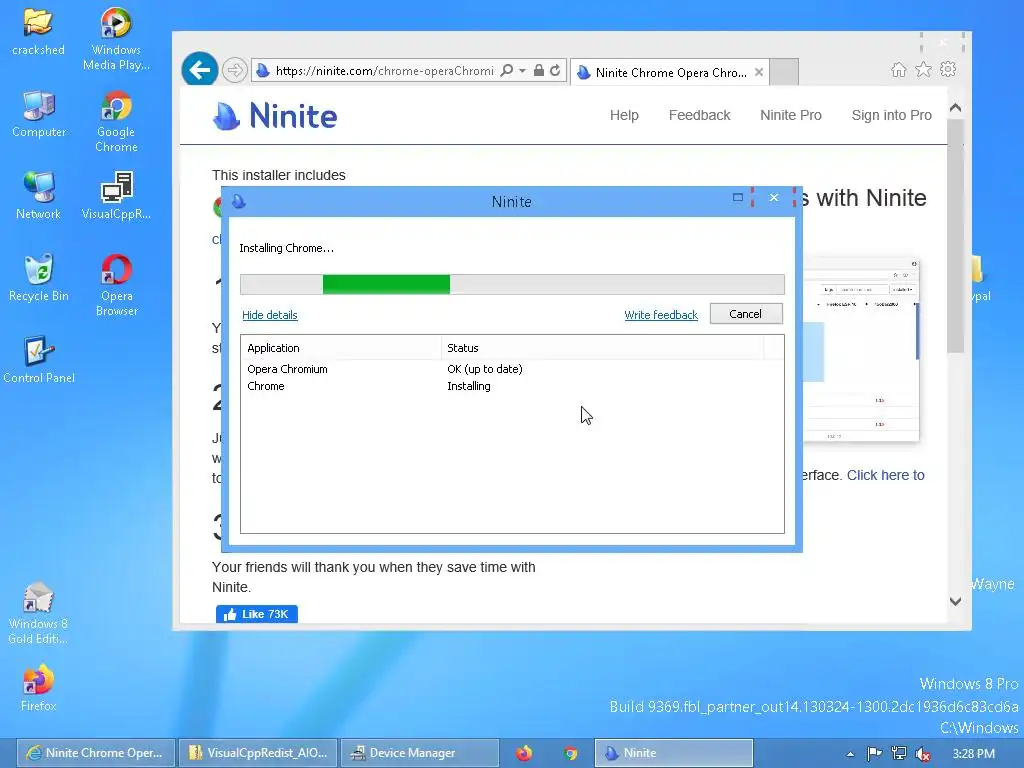Click Hide details in Ninite installer
Screen dimensions: 1024x768
(270, 315)
